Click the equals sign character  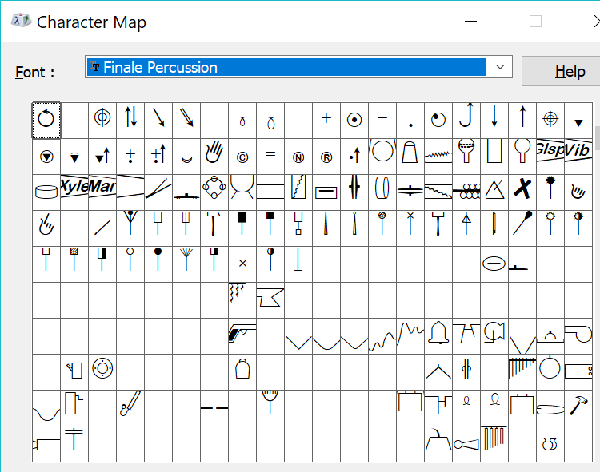point(270,155)
